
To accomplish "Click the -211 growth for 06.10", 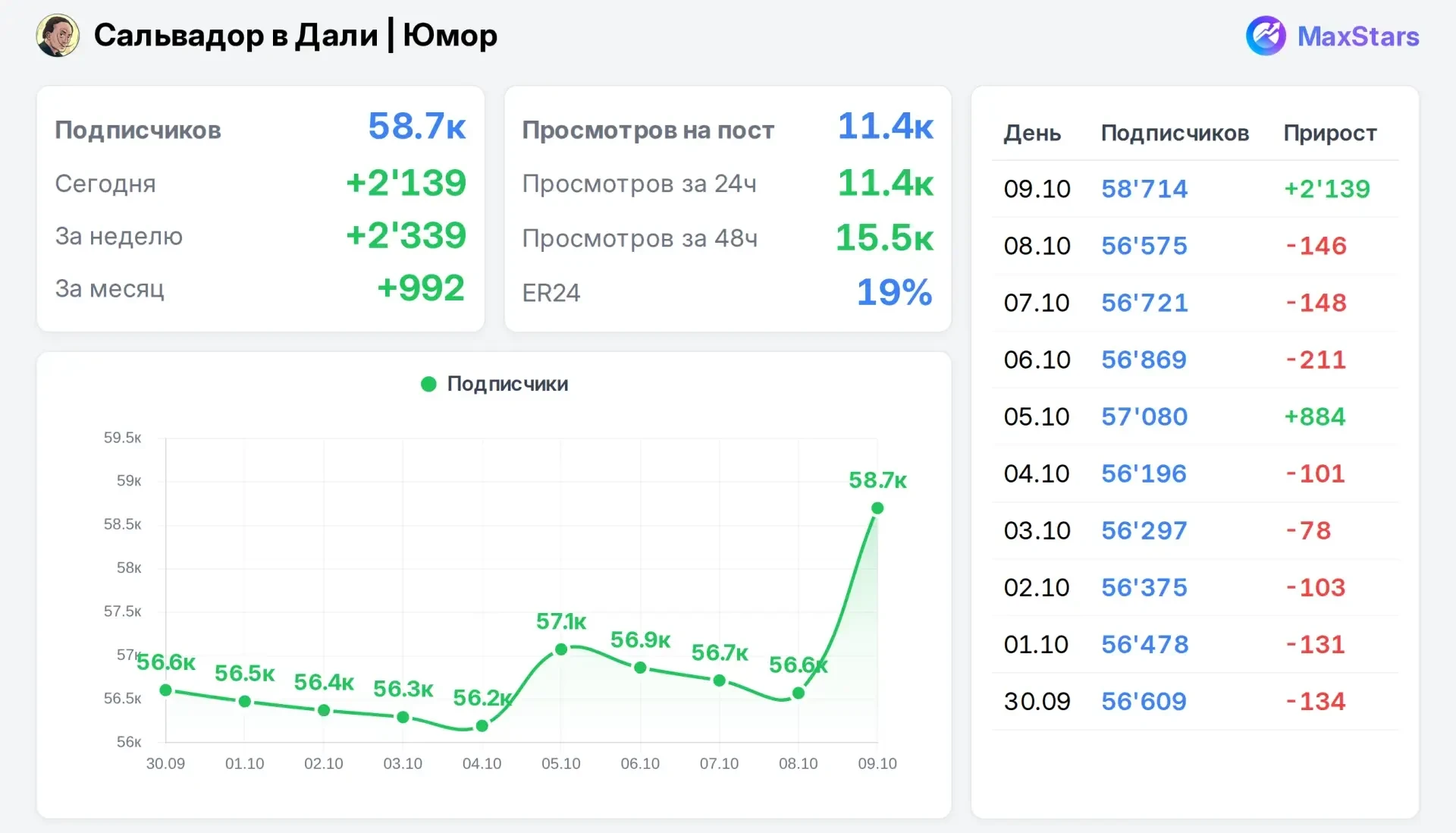I will (x=1316, y=360).
